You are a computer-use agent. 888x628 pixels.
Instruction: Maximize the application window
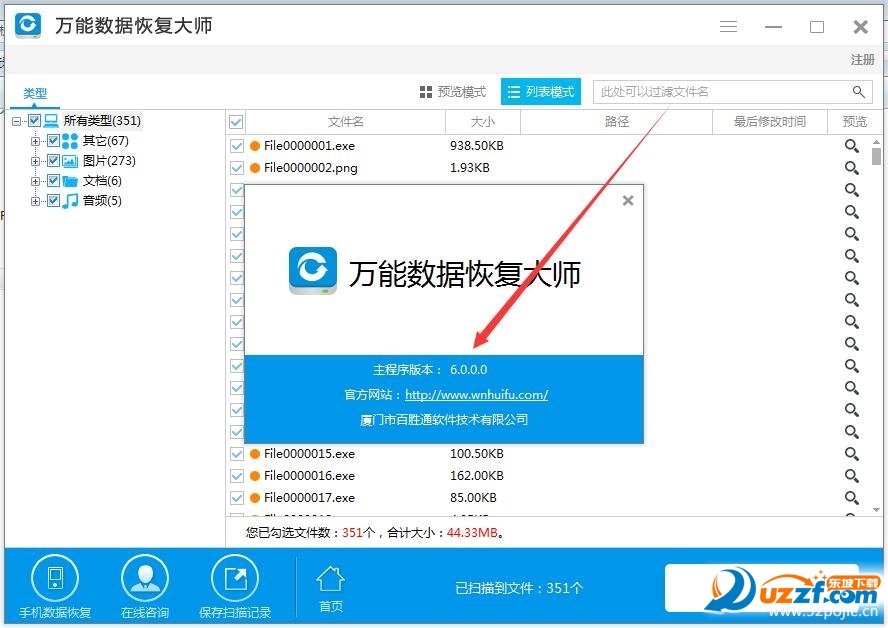click(817, 27)
